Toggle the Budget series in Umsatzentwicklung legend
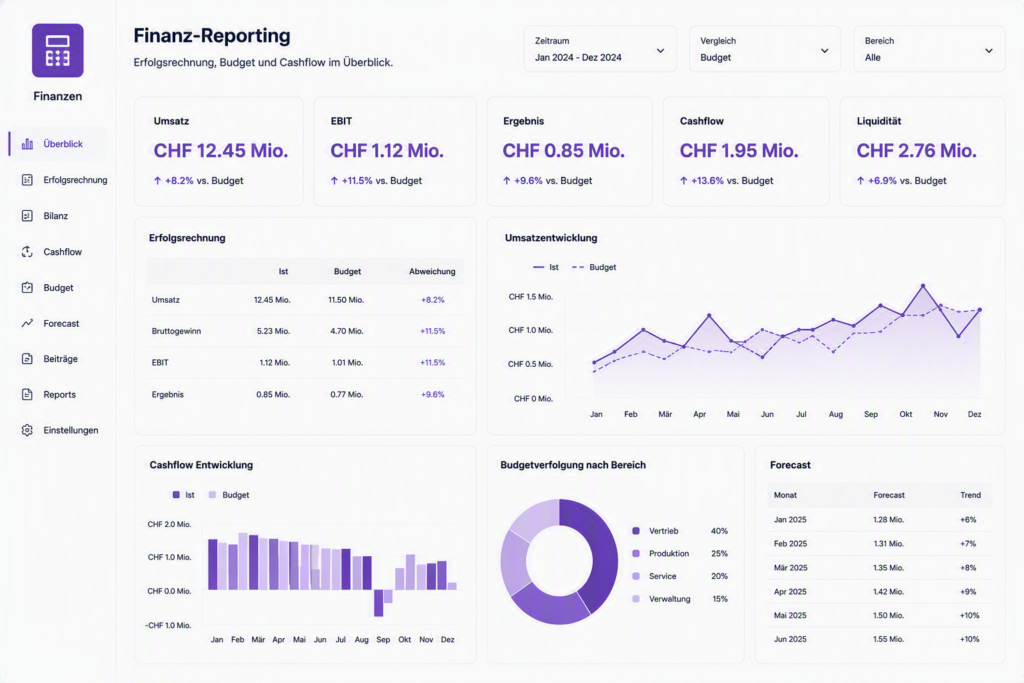Screen dimensions: 1024x683 click(594, 267)
